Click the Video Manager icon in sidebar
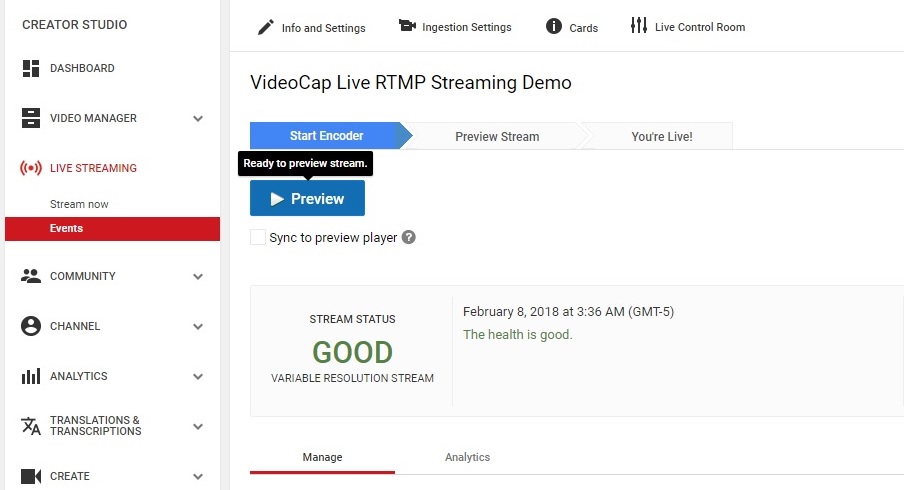904x490 pixels. click(x=31, y=118)
